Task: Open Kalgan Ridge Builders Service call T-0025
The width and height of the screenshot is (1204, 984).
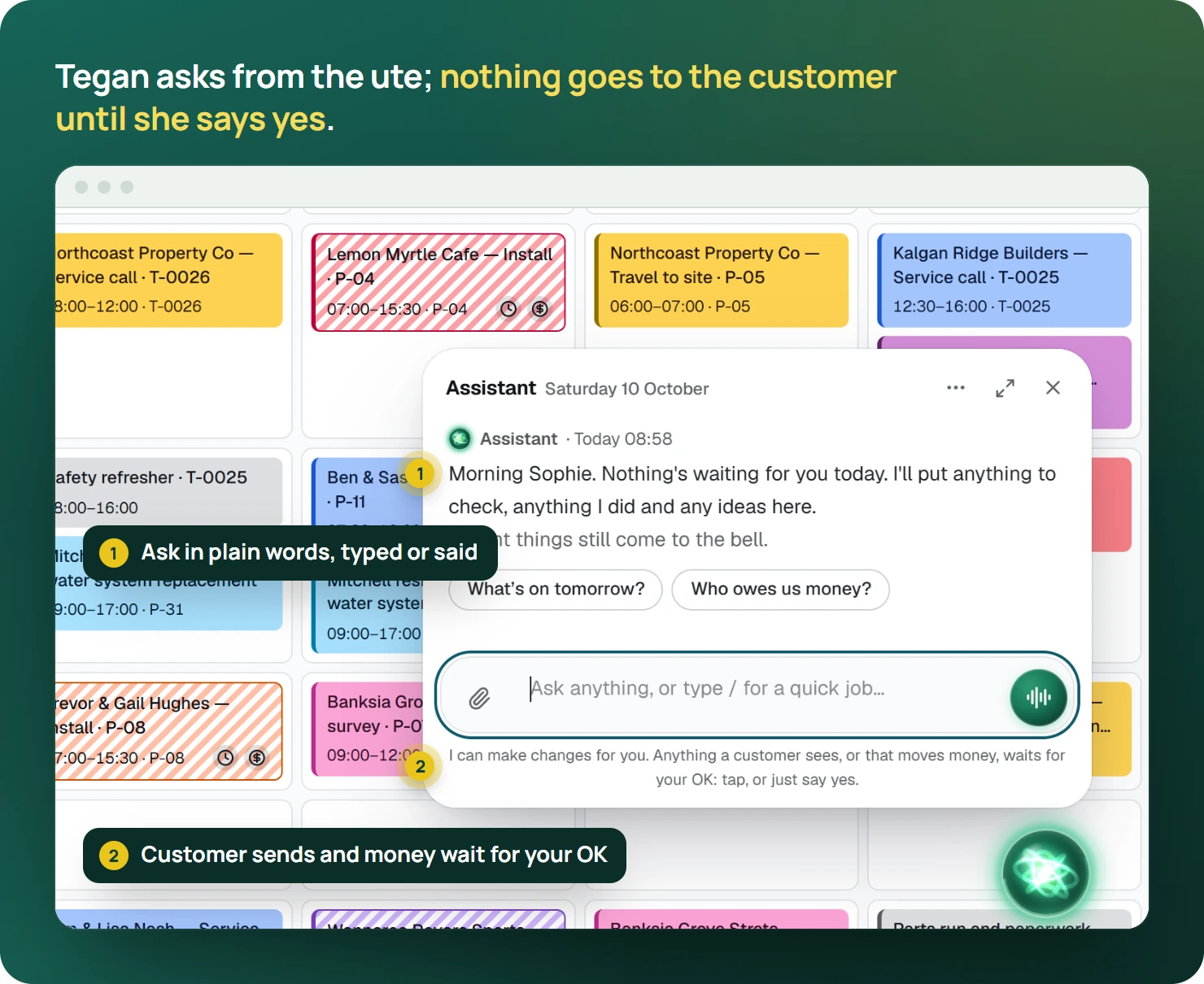Action: [x=1005, y=281]
